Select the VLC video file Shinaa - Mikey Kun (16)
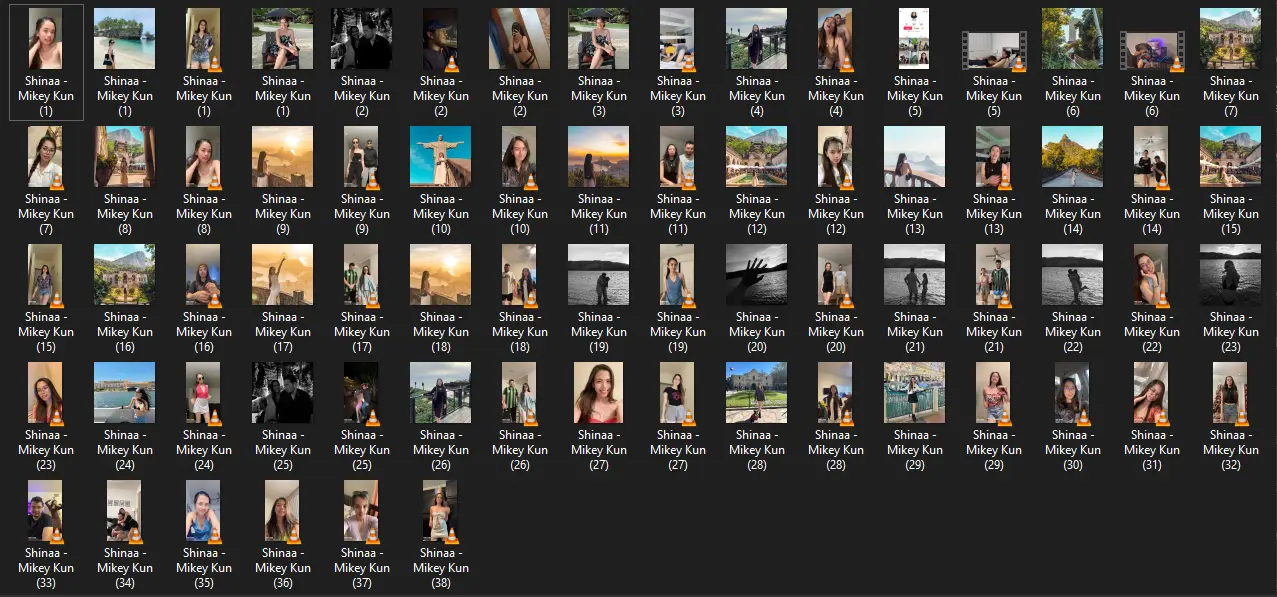The width and height of the screenshot is (1277, 597). point(203,275)
